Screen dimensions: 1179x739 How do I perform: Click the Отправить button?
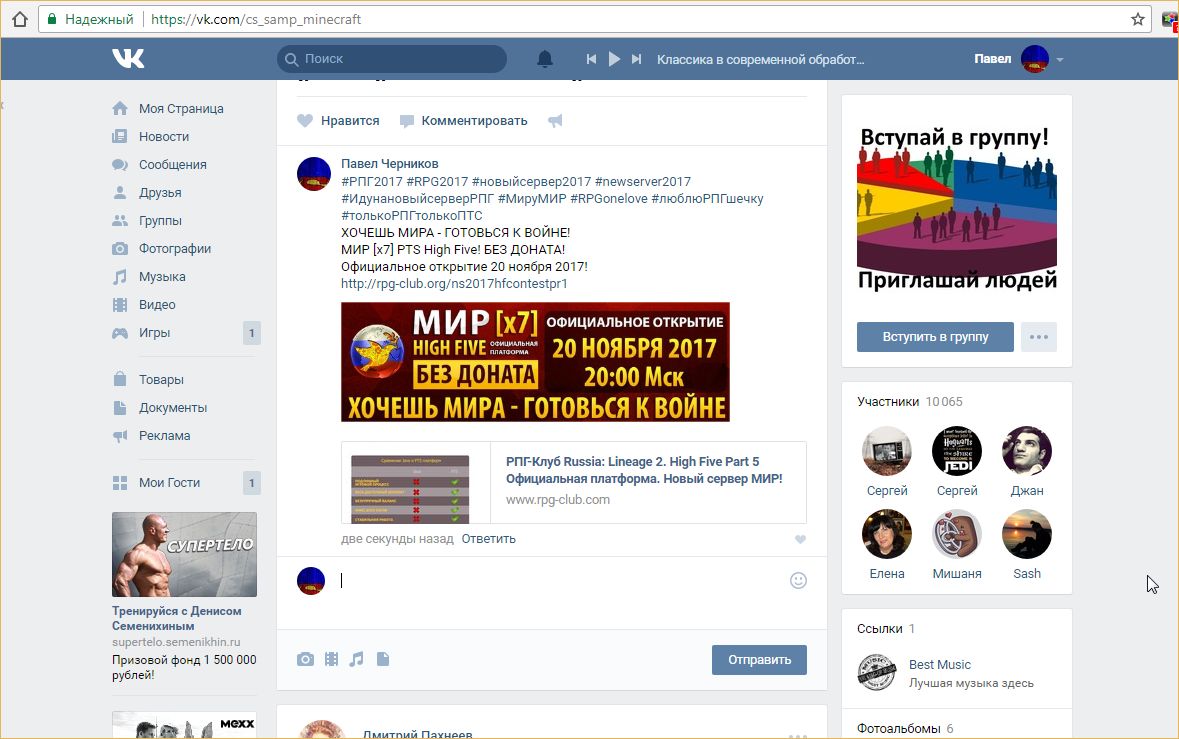click(759, 659)
